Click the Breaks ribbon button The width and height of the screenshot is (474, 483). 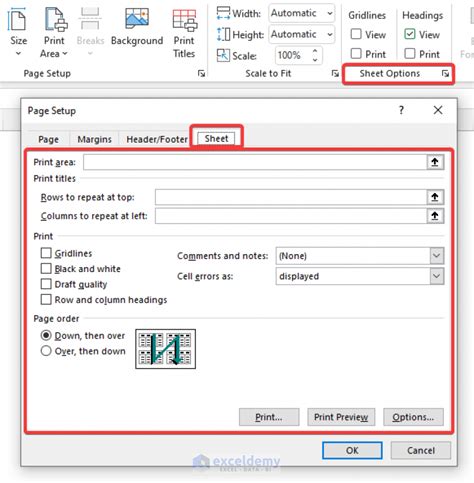tap(90, 31)
